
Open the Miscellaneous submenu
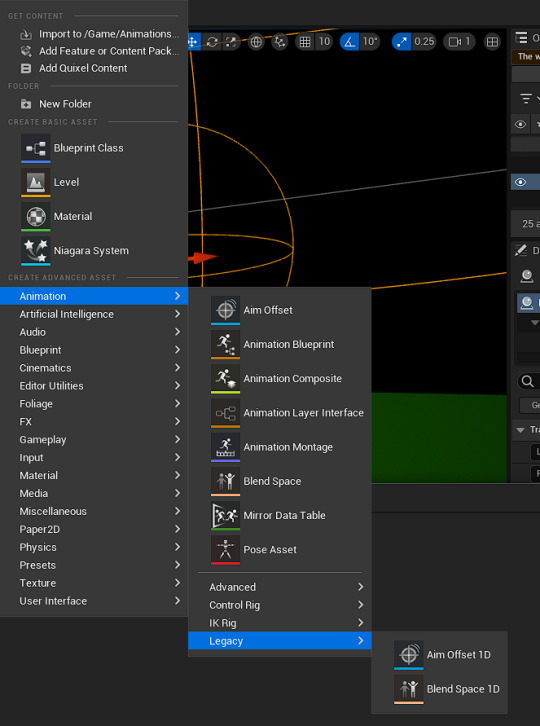coord(94,512)
